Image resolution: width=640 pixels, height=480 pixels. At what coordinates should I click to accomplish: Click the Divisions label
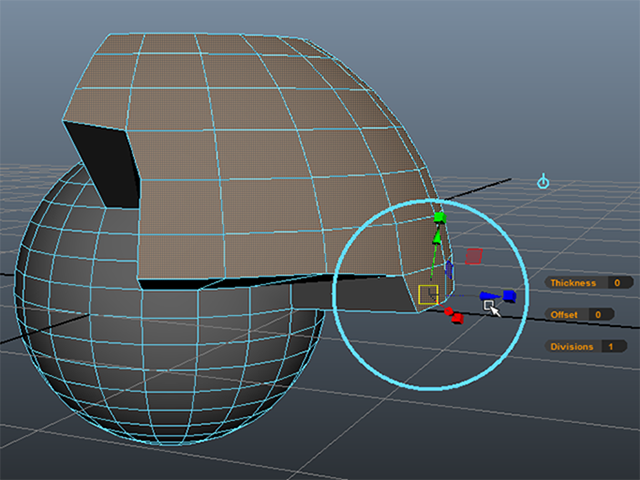click(x=572, y=347)
